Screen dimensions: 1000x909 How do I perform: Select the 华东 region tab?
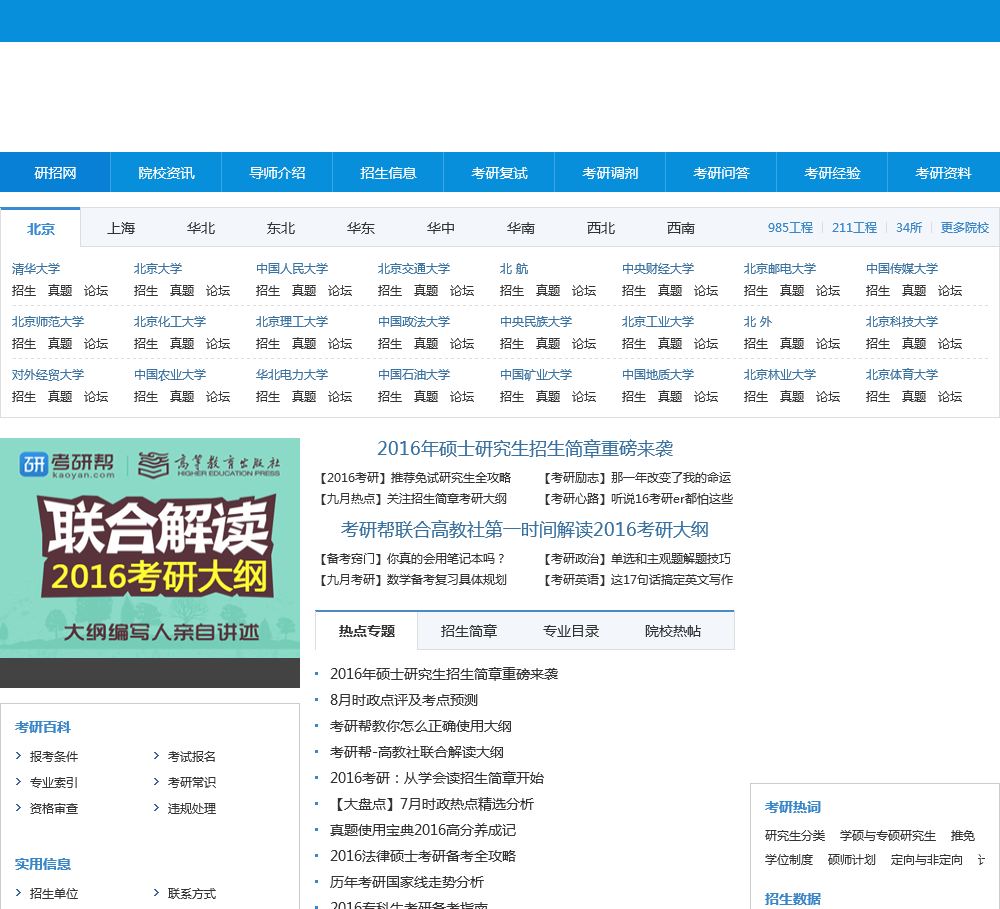tap(361, 228)
